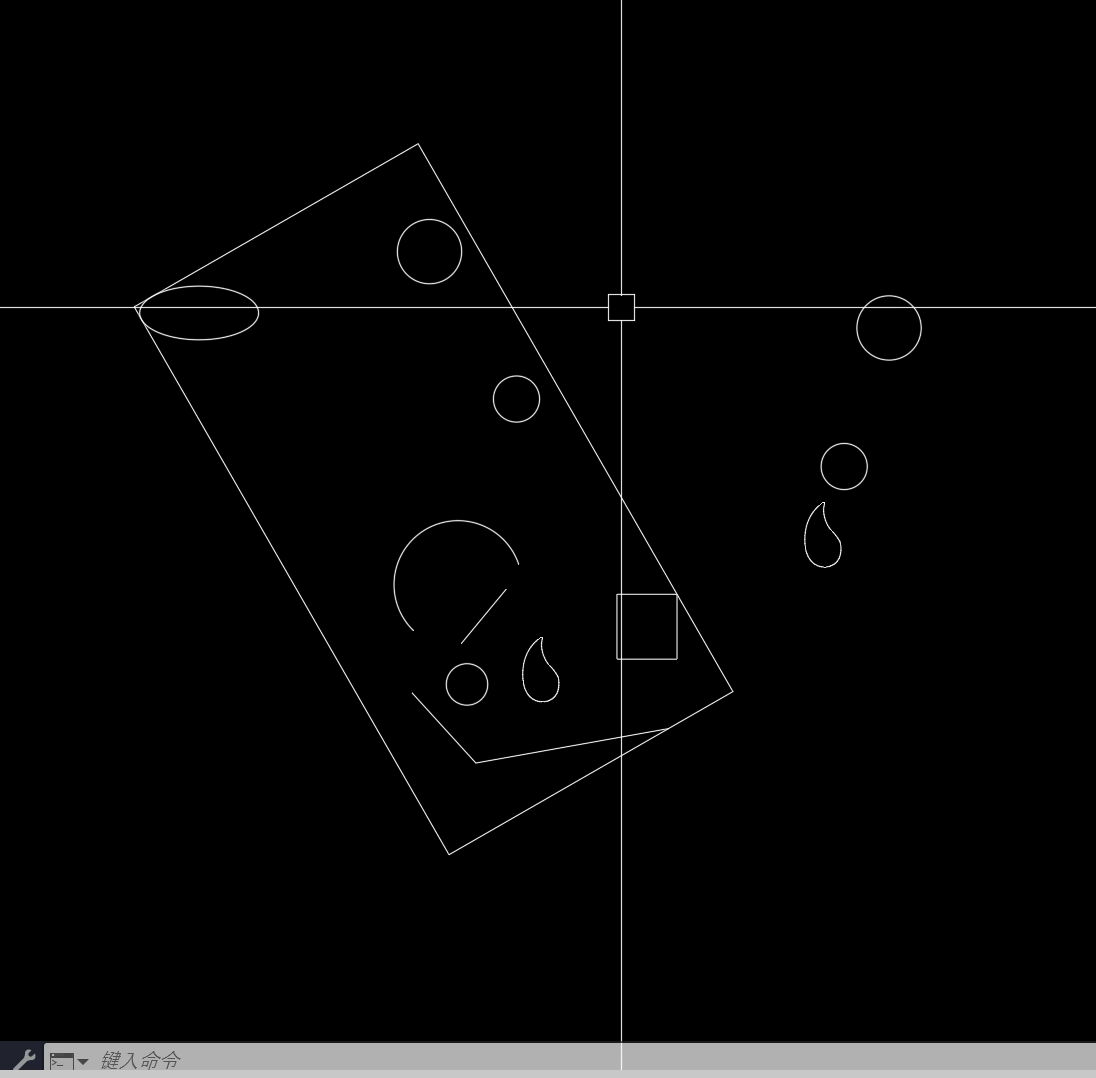Select the small circle above the right teardrop

(844, 444)
